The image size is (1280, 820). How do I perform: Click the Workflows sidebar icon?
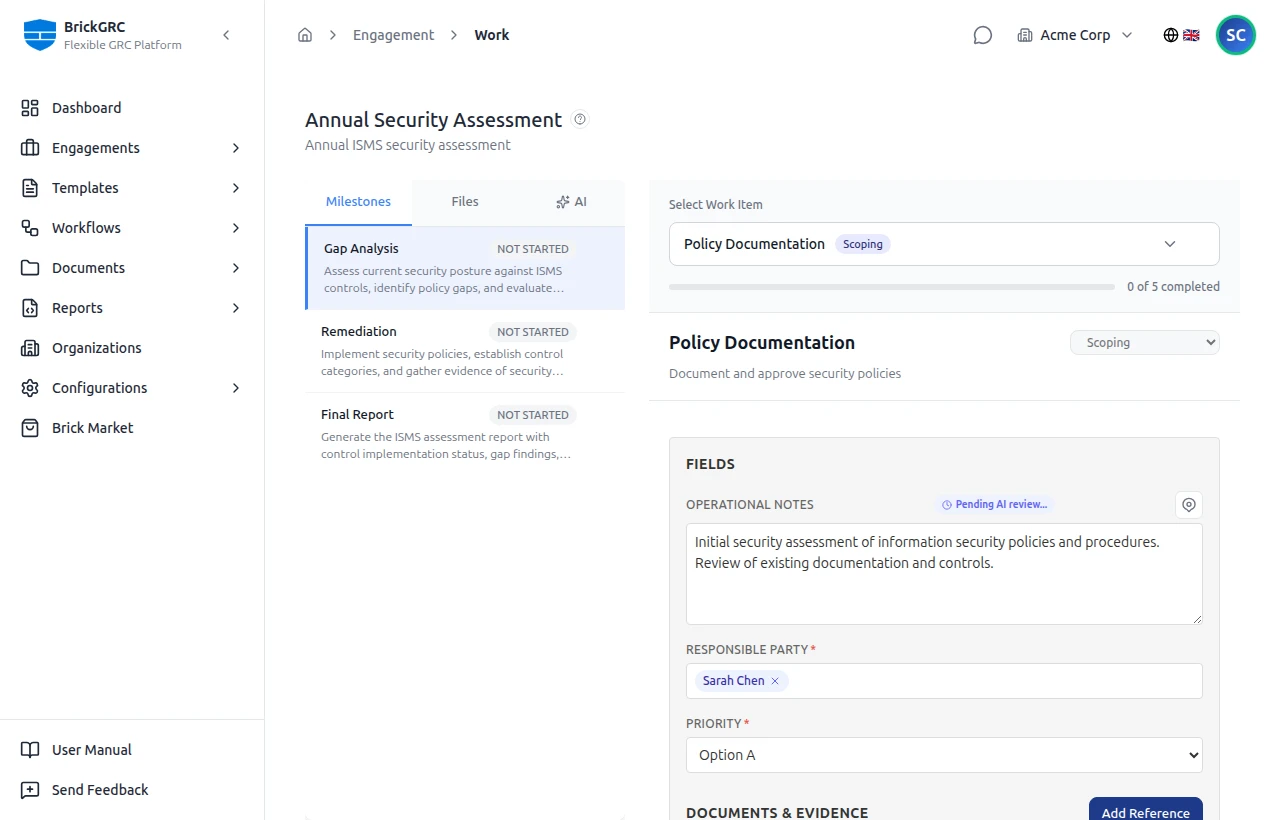pos(31,228)
